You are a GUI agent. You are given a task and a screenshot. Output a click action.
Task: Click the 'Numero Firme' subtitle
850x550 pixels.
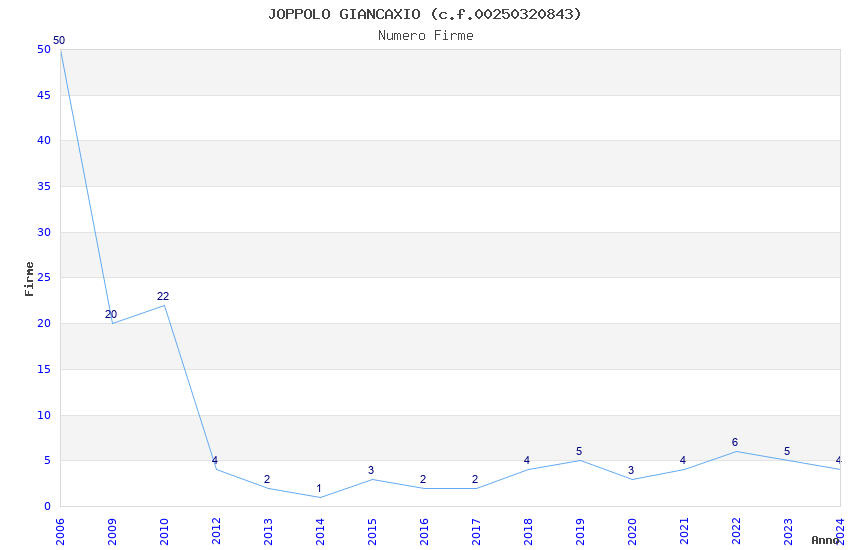point(425,36)
